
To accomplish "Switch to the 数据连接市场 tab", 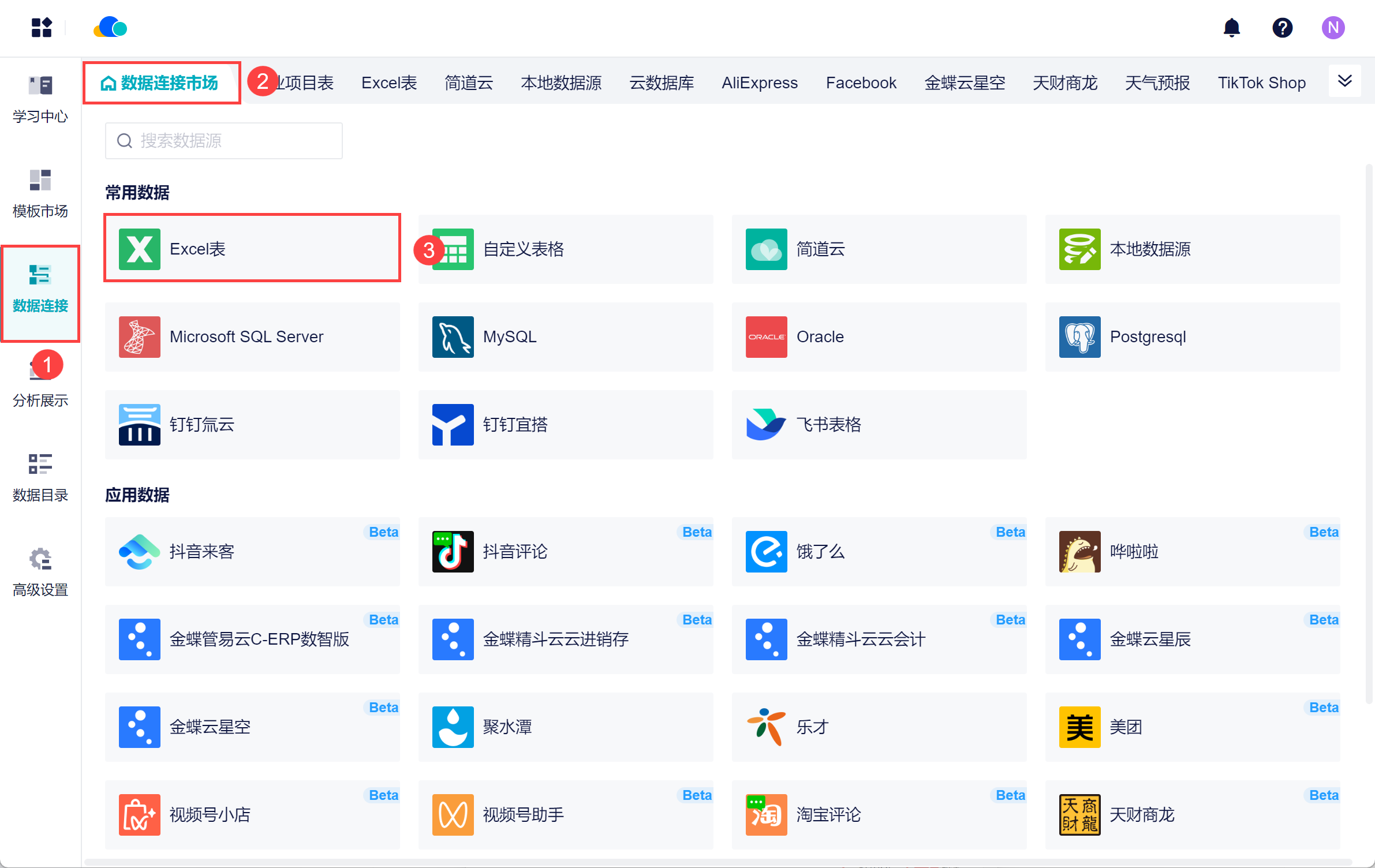I will (161, 83).
